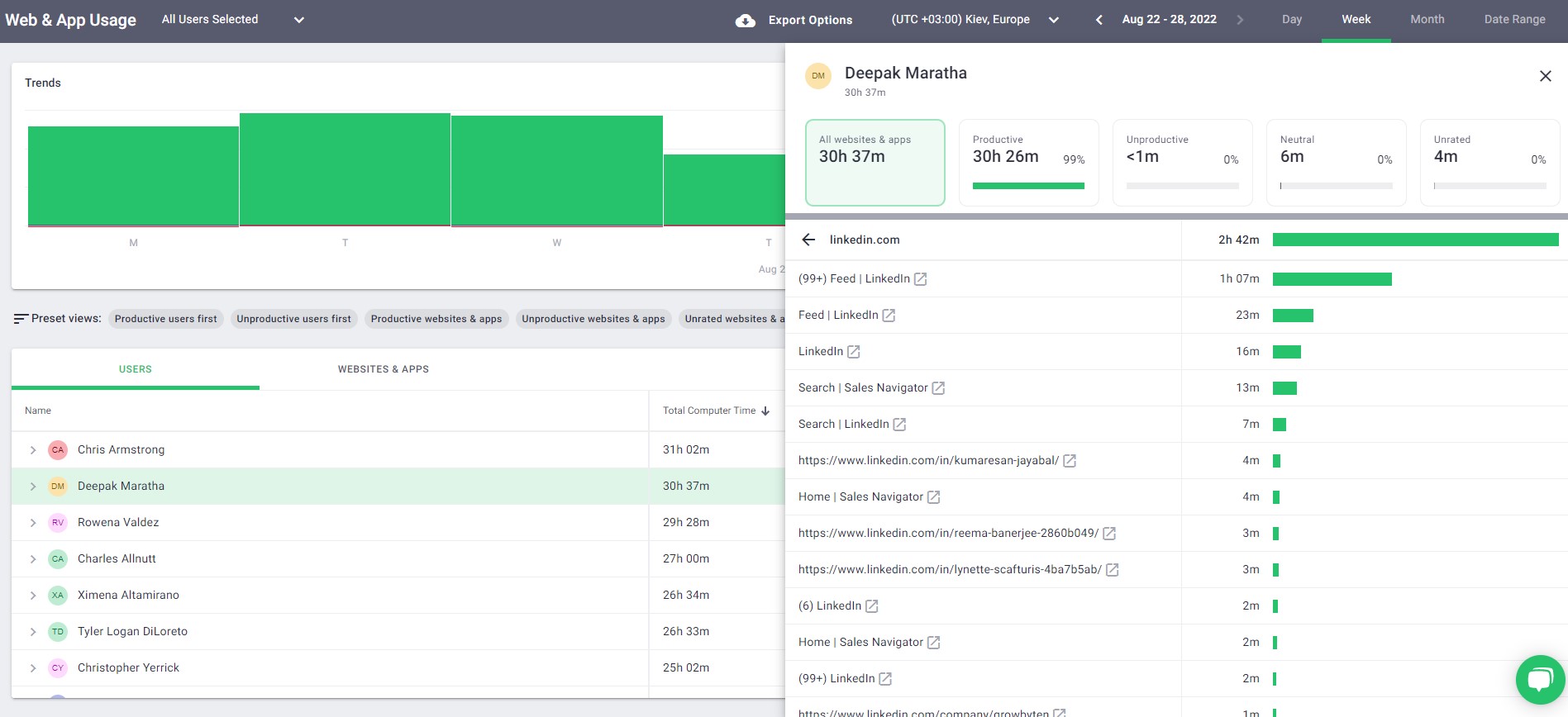
Task: Select the Productive 30h 26m filter card
Action: click(x=1028, y=163)
